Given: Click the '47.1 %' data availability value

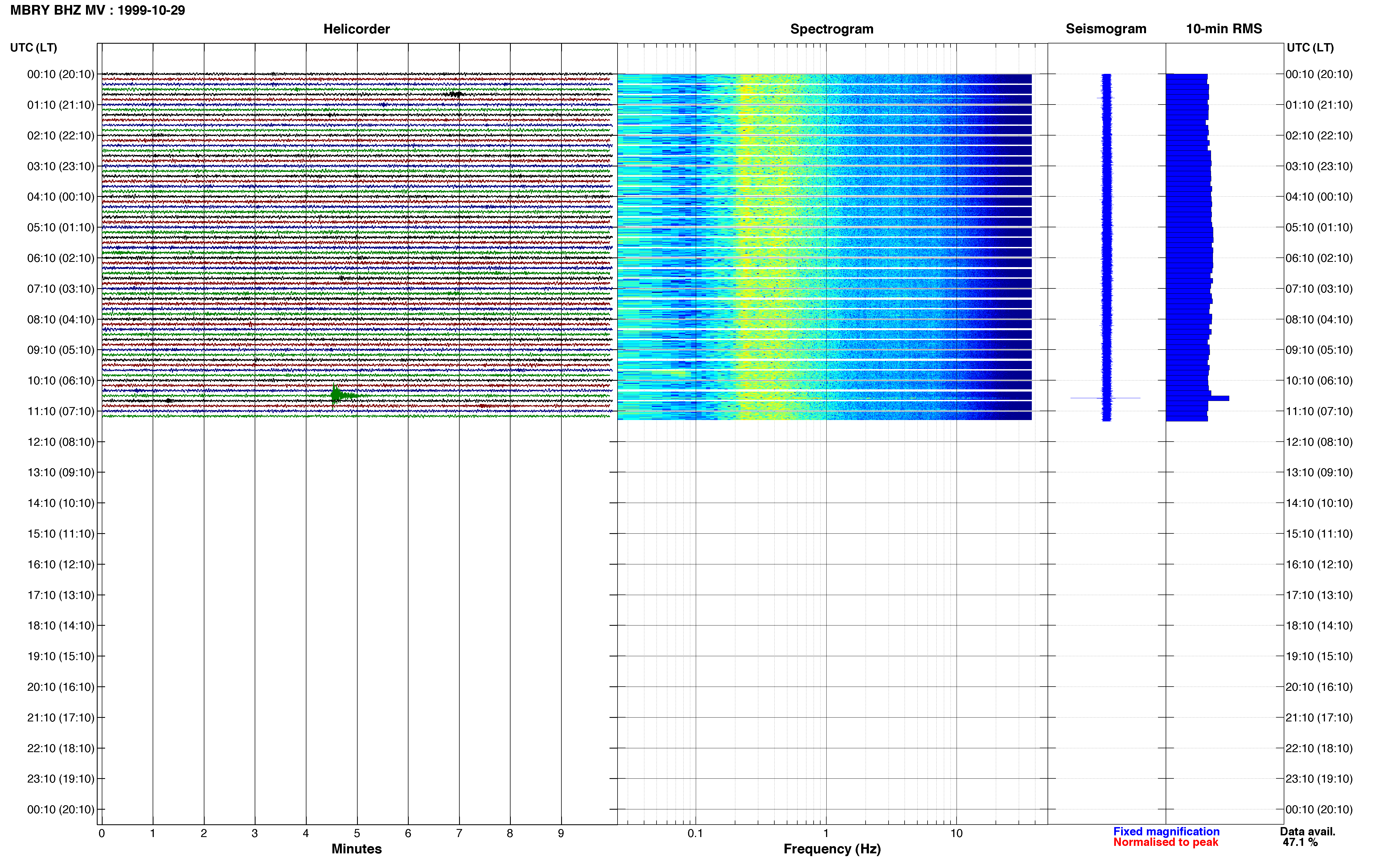Looking at the screenshot, I should [1300, 842].
